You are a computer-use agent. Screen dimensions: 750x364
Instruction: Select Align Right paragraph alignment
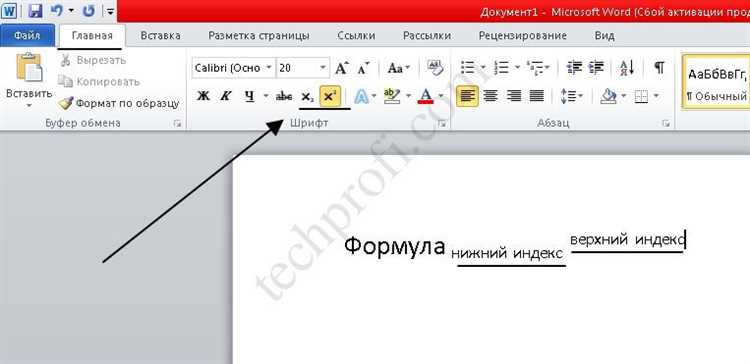(514, 97)
